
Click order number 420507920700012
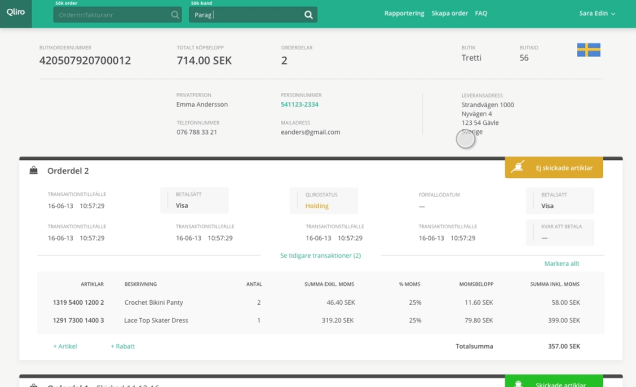coord(85,60)
